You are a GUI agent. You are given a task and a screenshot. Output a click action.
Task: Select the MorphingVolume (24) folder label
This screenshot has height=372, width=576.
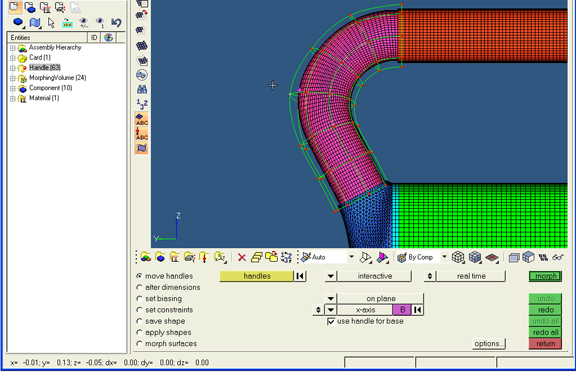tap(58, 78)
